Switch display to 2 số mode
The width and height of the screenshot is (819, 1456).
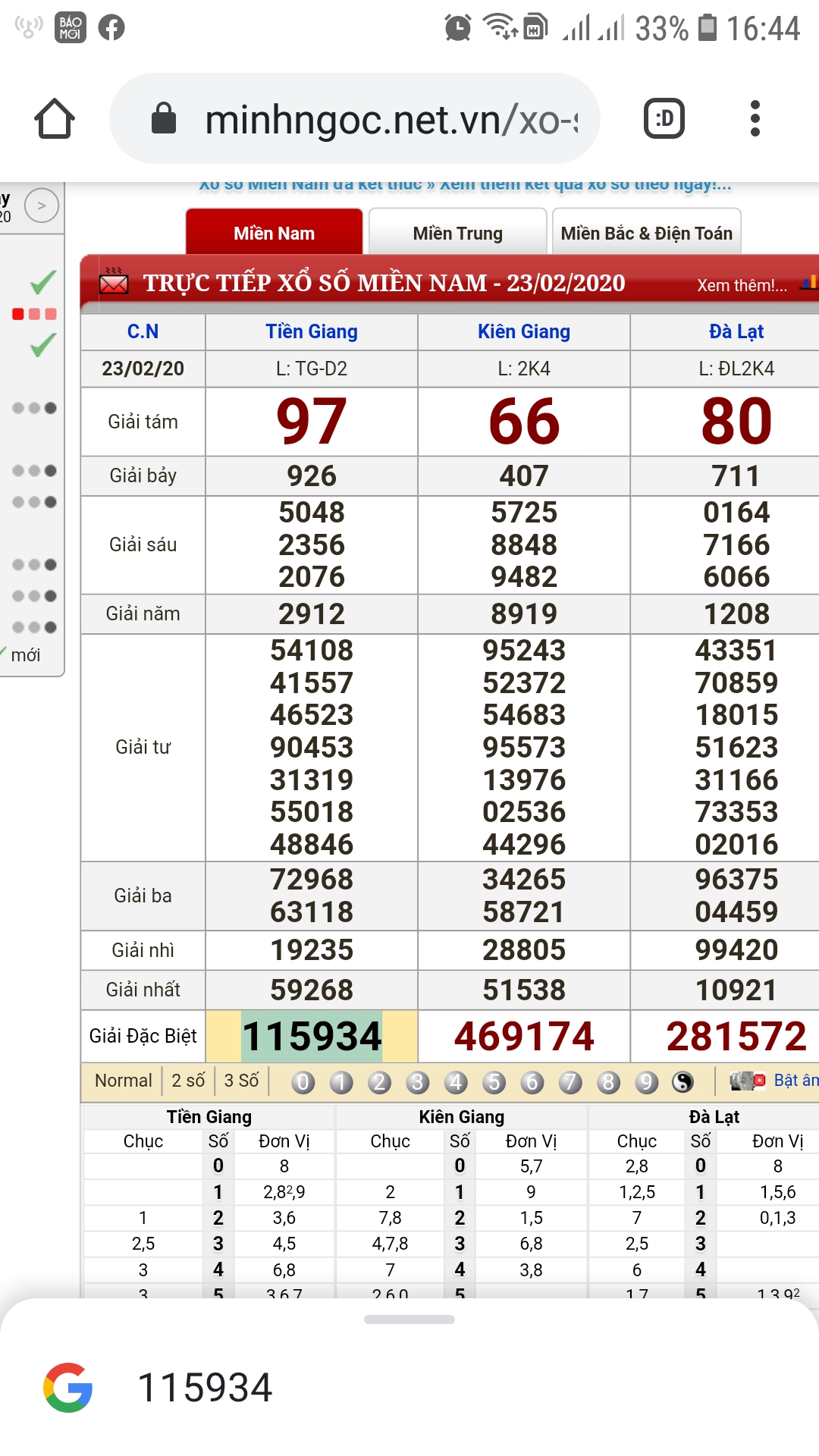pyautogui.click(x=188, y=1081)
